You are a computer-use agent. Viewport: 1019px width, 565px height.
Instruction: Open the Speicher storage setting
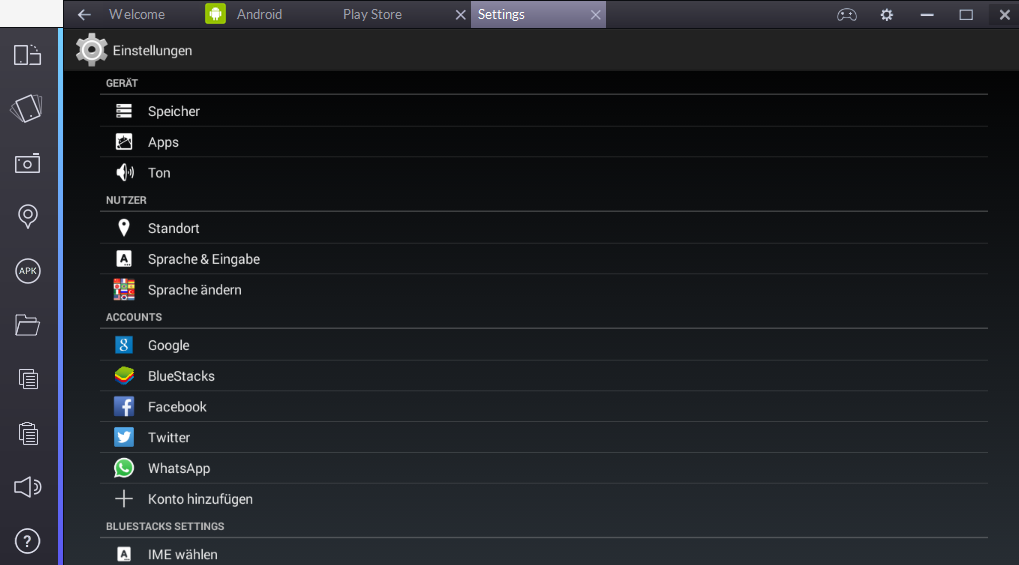pyautogui.click(x=544, y=111)
